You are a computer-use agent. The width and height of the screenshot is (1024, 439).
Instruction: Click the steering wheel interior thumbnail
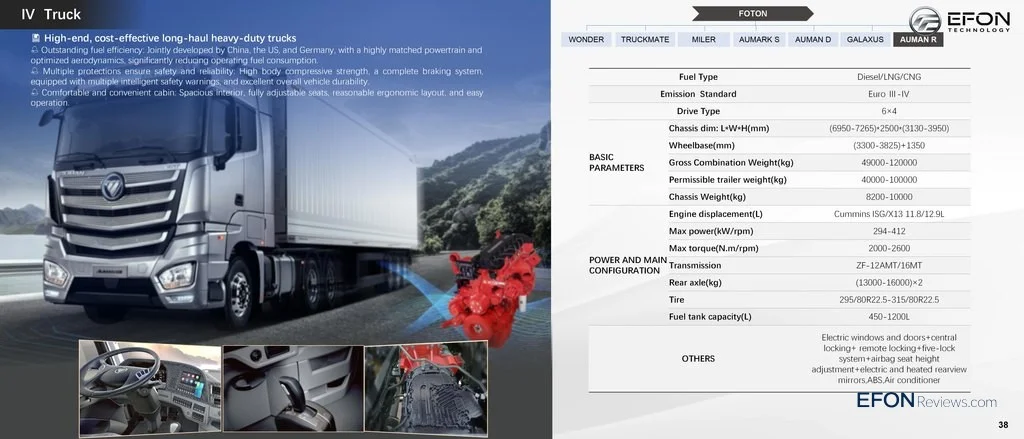tap(150, 388)
